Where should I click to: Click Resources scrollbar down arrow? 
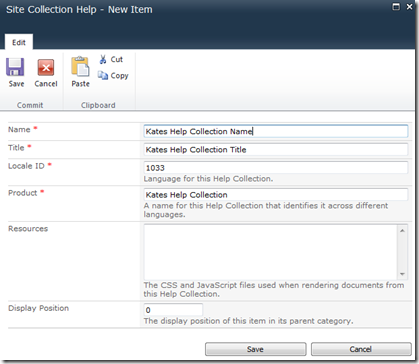402,274
